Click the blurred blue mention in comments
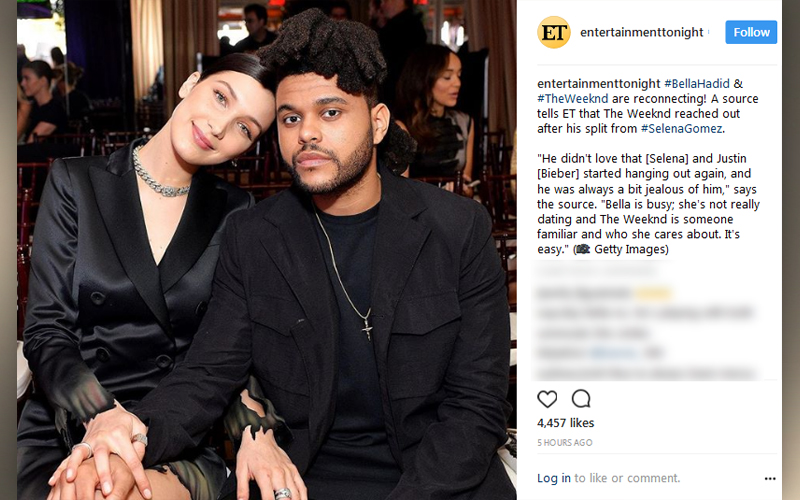800x500 pixels. tap(614, 353)
